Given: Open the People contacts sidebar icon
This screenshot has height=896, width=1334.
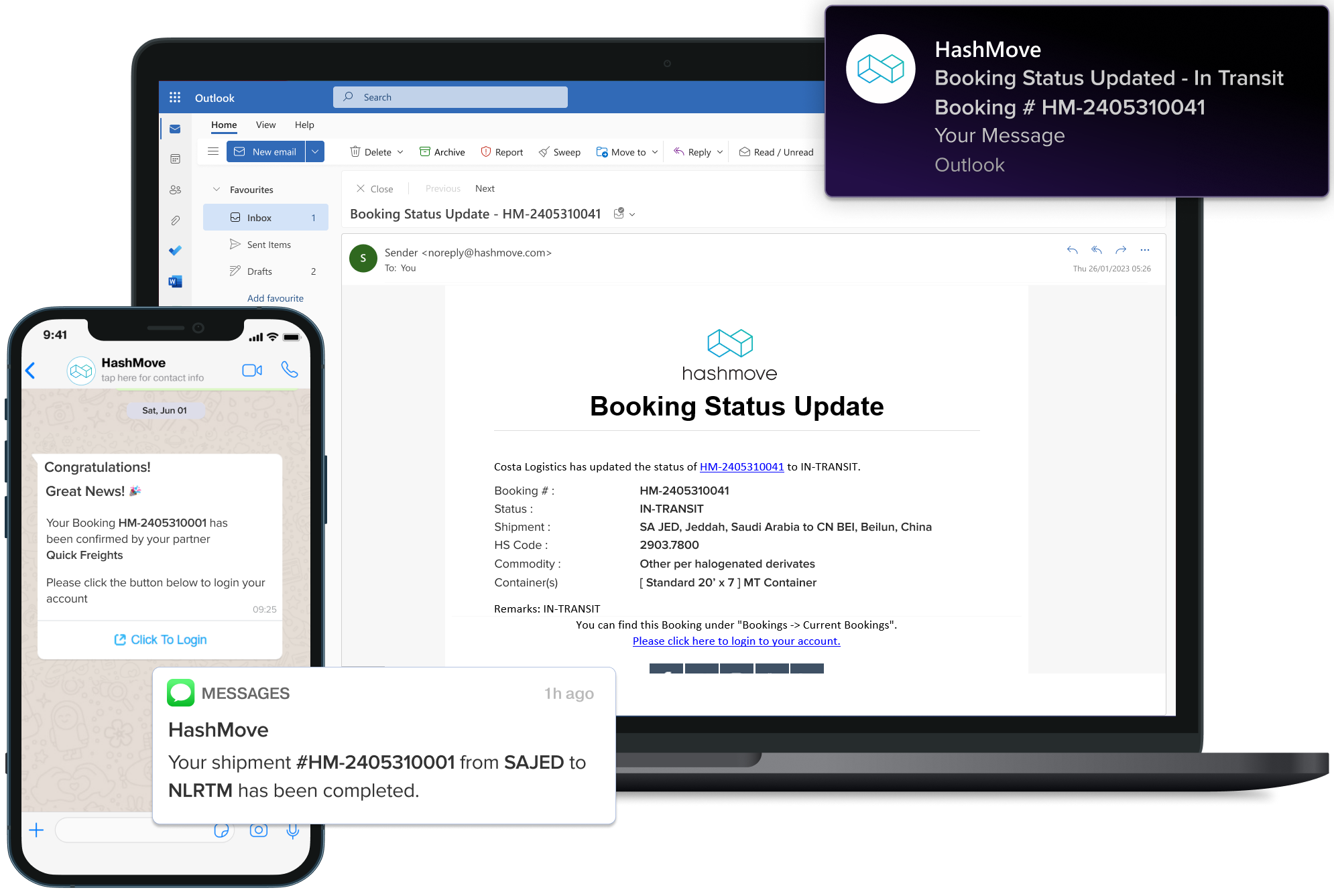Looking at the screenshot, I should (175, 190).
